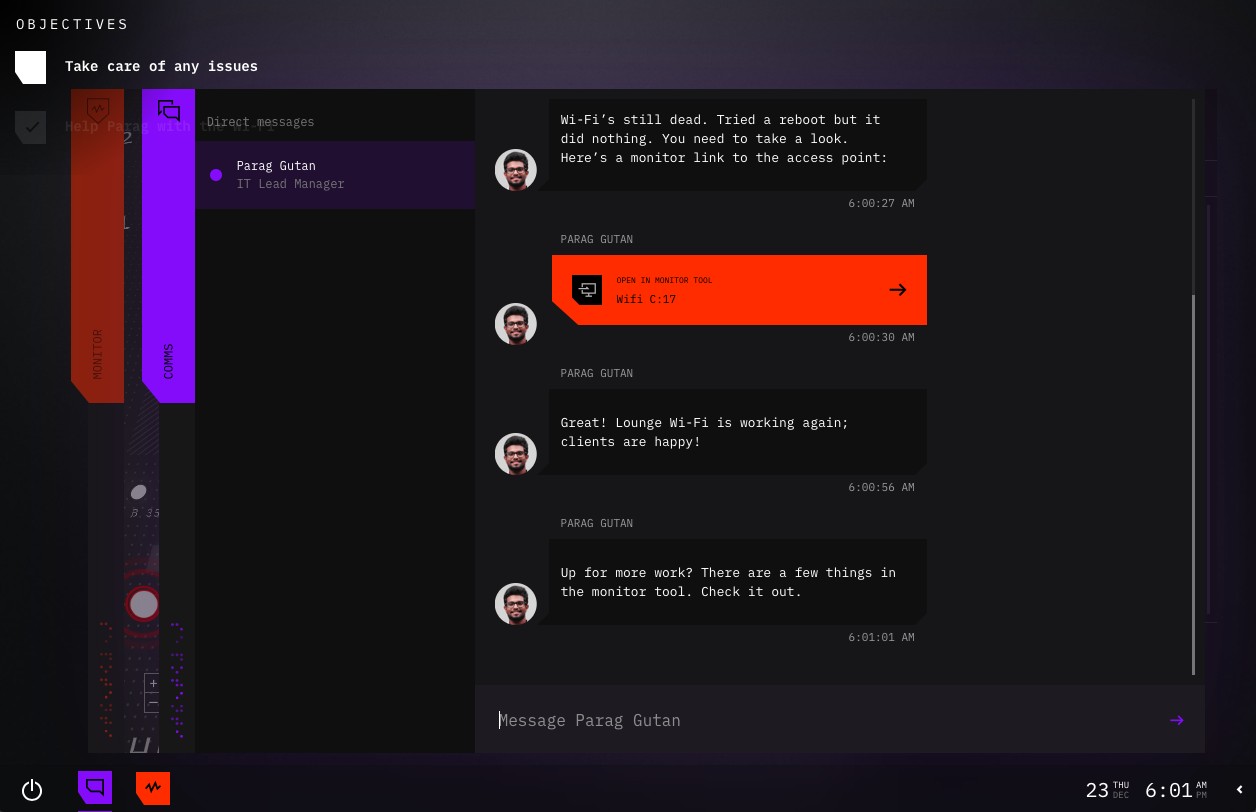This screenshot has height=812, width=1256.
Task: Toggle the "Take care of any issues" objective checkbox
Action: (x=31, y=67)
